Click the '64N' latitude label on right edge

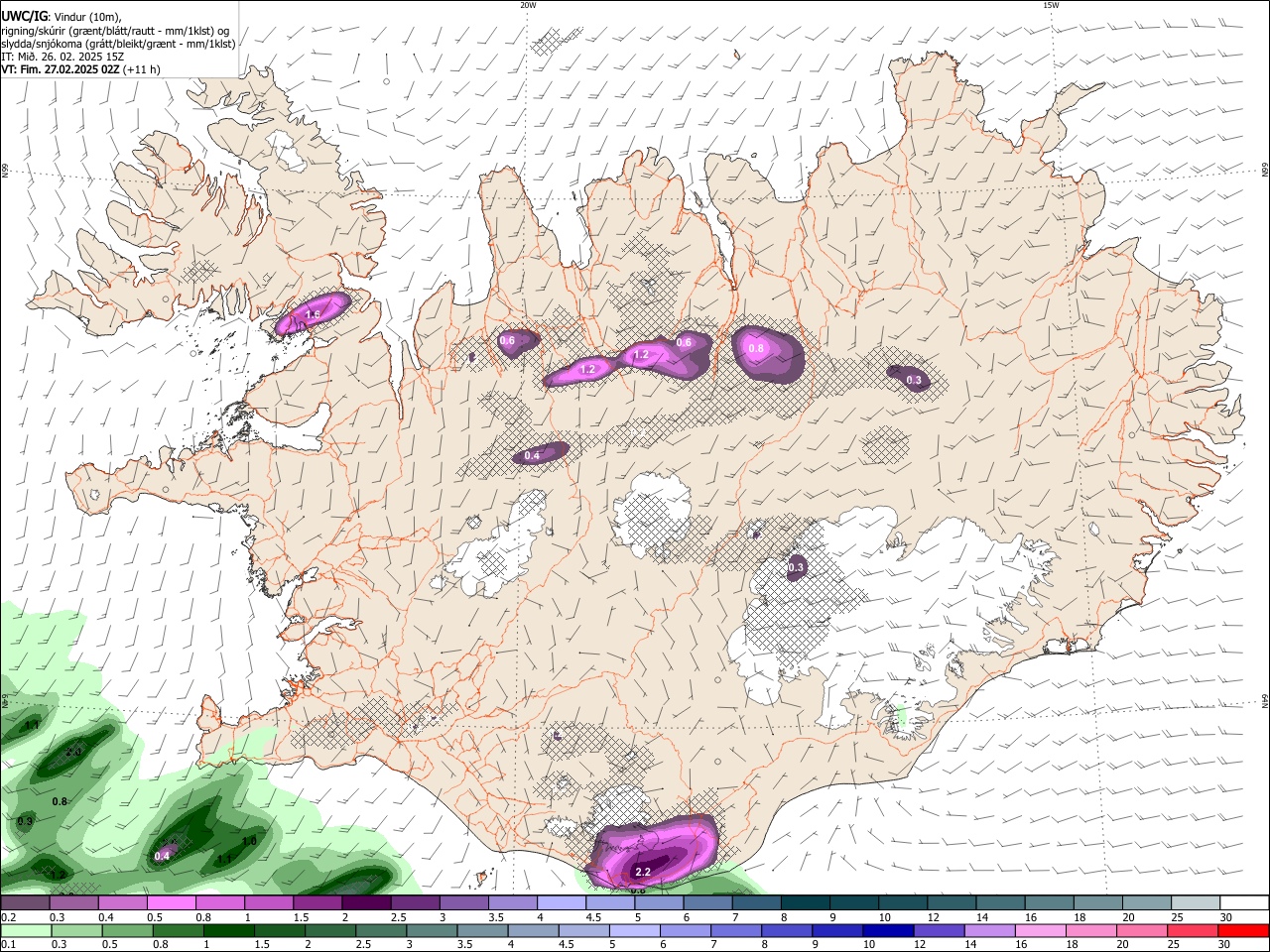[1265, 701]
